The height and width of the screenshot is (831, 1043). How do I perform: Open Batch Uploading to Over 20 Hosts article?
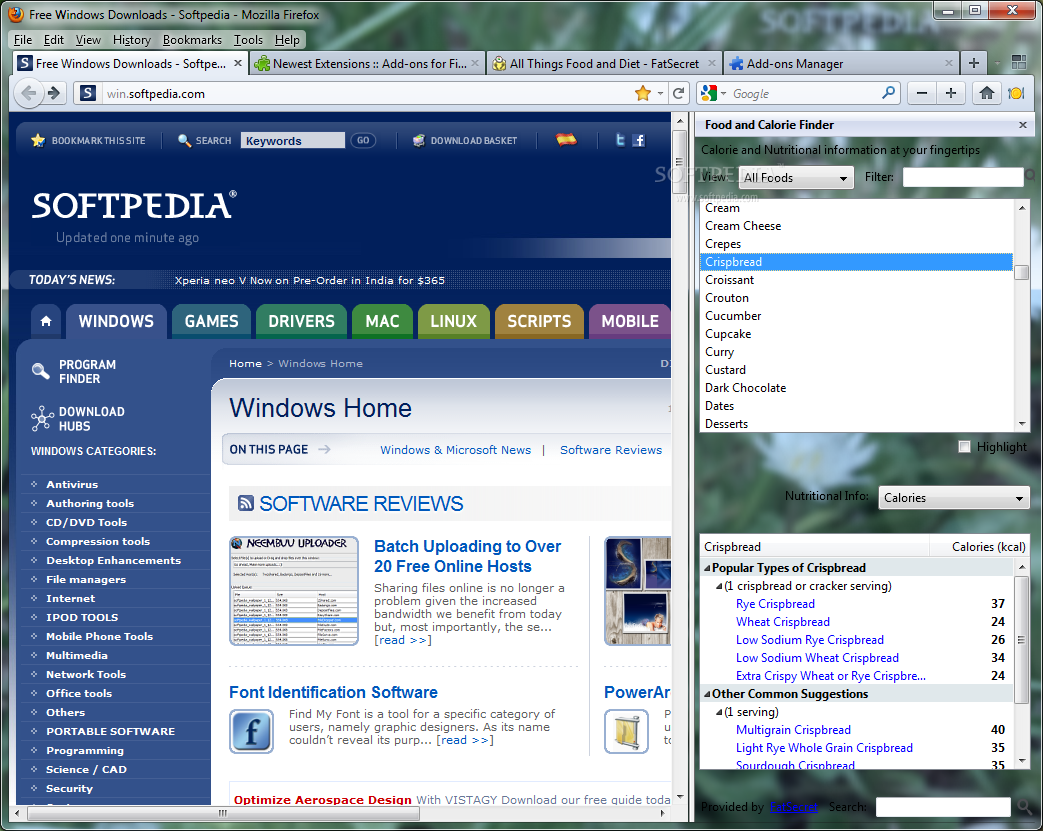click(x=467, y=556)
